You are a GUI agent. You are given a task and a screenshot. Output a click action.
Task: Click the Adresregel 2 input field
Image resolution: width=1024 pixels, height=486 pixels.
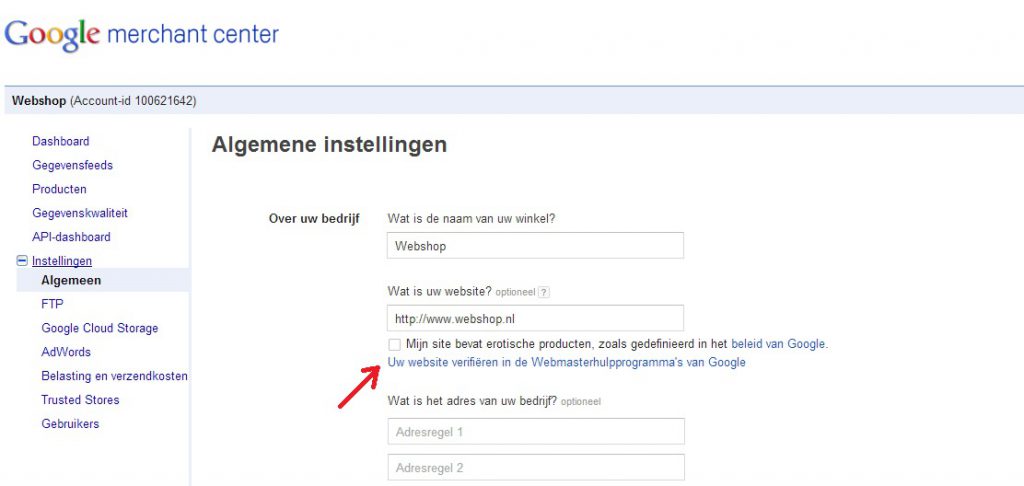(x=536, y=468)
